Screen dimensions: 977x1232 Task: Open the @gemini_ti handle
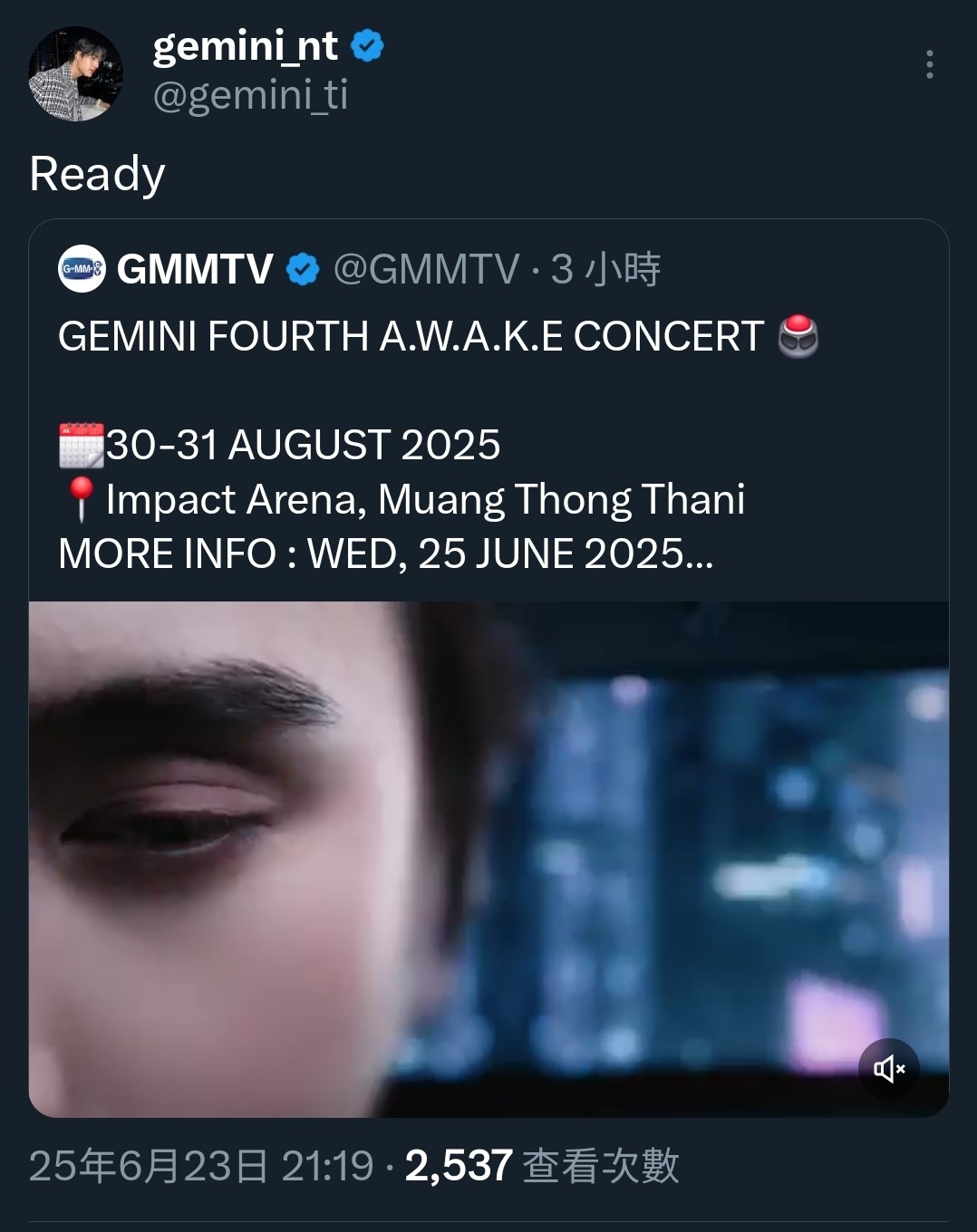(250, 94)
